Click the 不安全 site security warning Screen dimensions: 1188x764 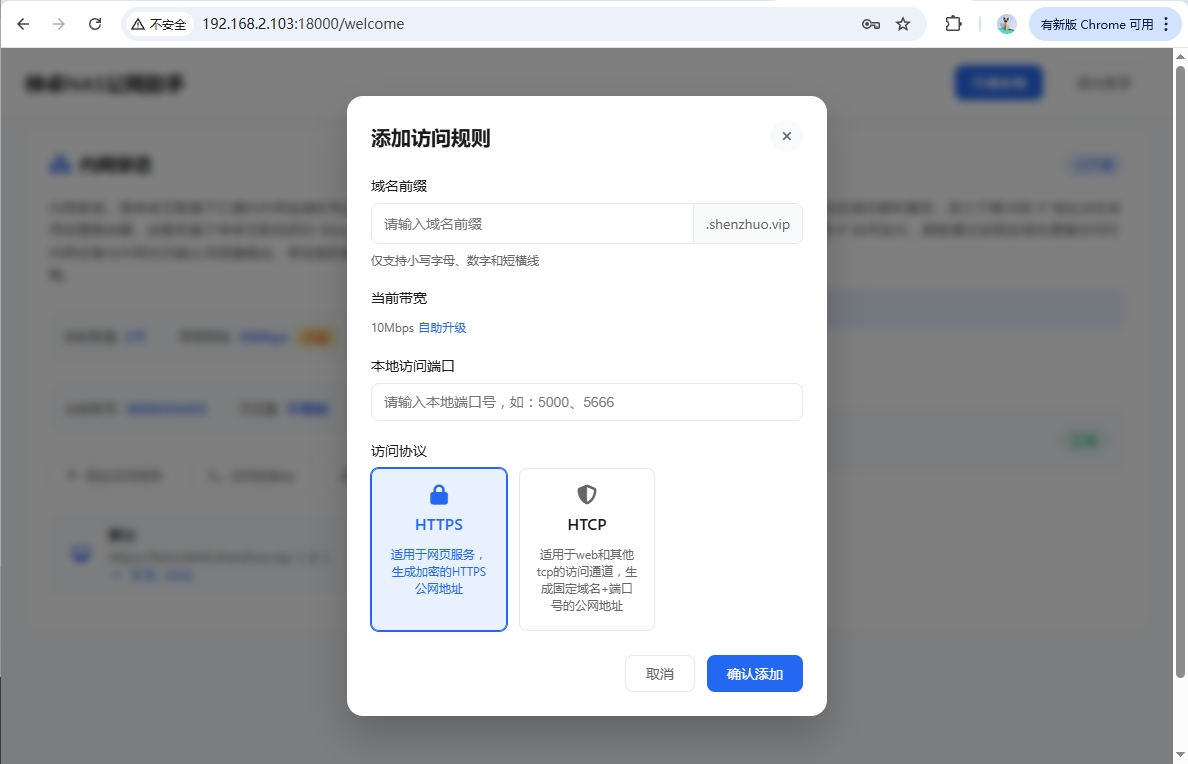point(159,24)
